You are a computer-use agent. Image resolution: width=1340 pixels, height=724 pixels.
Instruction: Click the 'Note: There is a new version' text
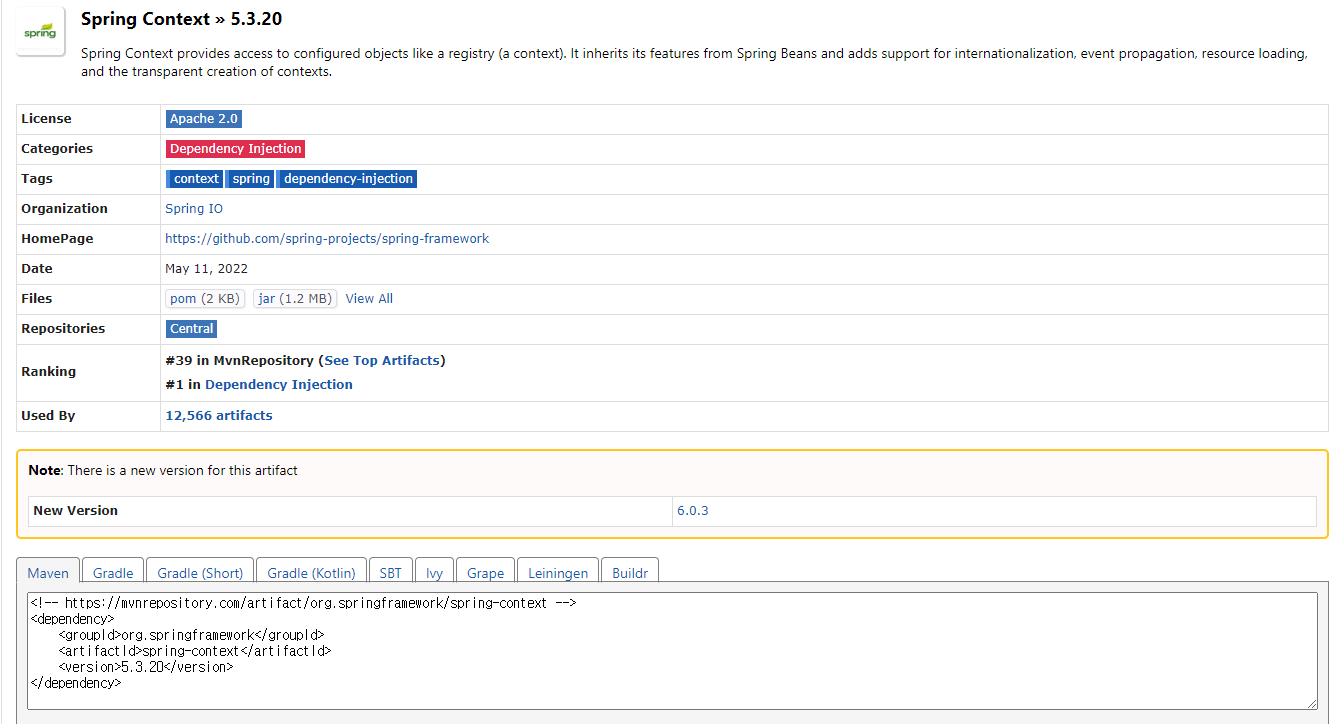(163, 470)
